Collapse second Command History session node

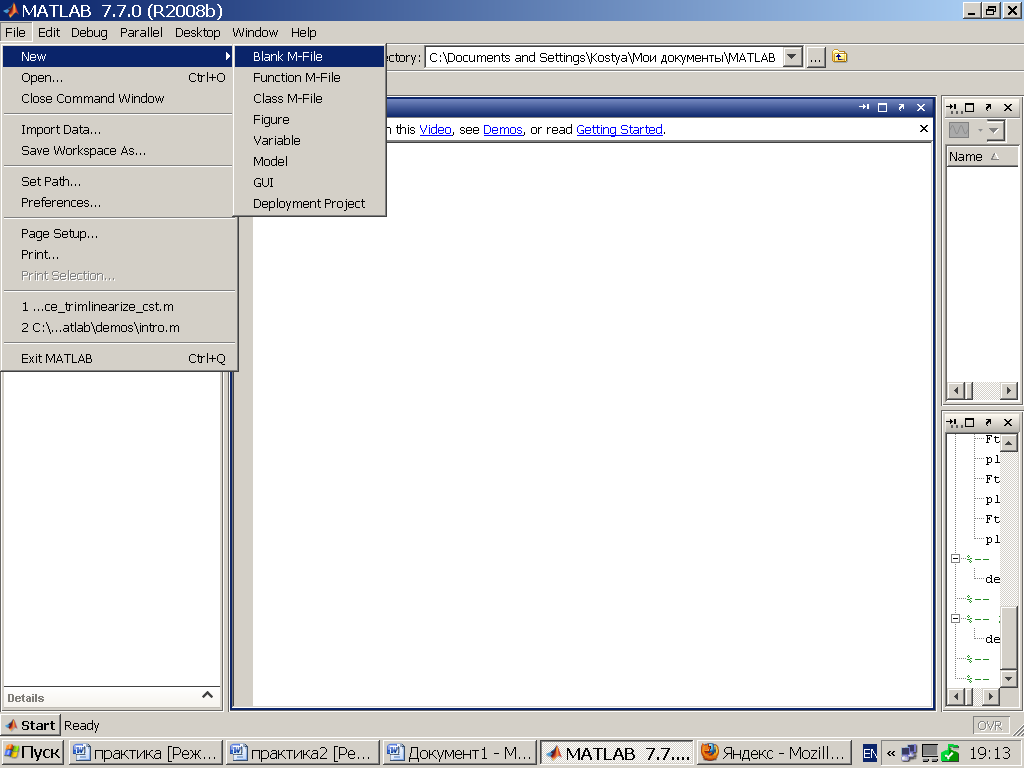(x=955, y=618)
